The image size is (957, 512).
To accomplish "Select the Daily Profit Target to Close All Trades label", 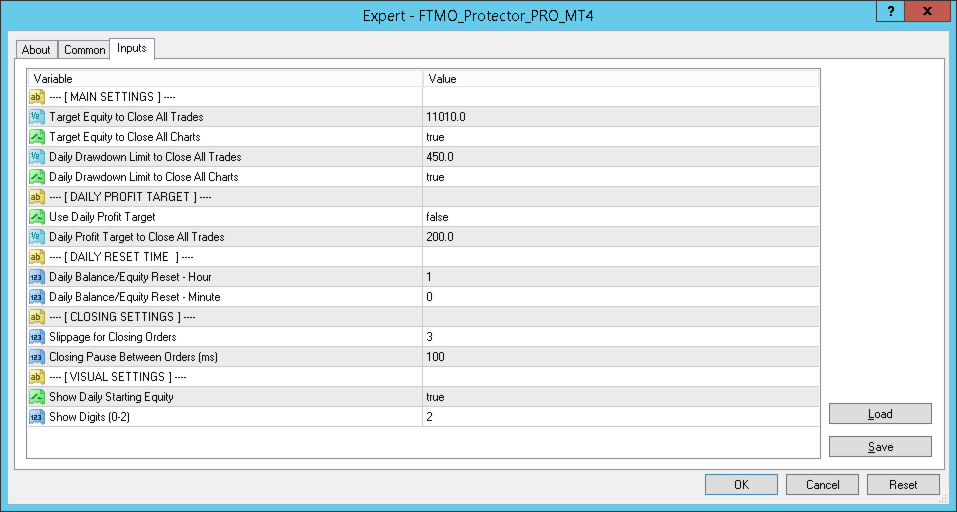I will (137, 237).
